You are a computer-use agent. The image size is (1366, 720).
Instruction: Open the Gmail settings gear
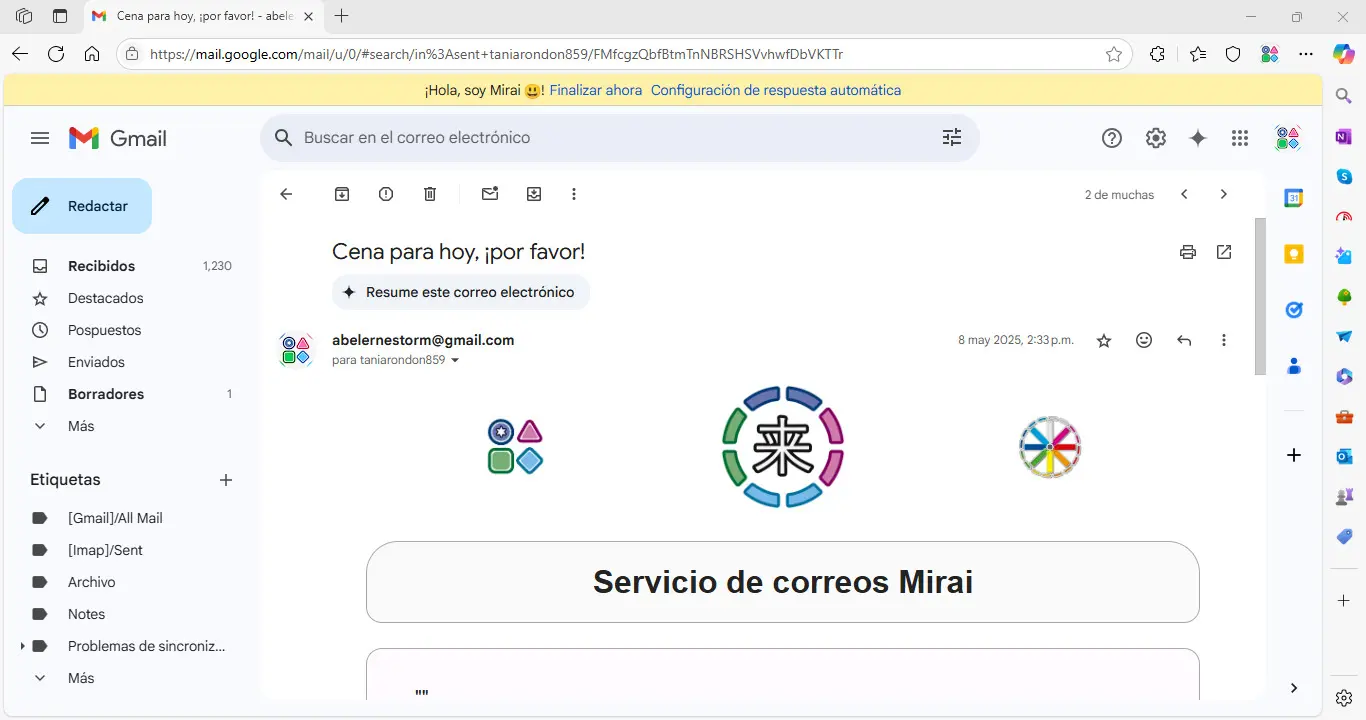click(1155, 137)
